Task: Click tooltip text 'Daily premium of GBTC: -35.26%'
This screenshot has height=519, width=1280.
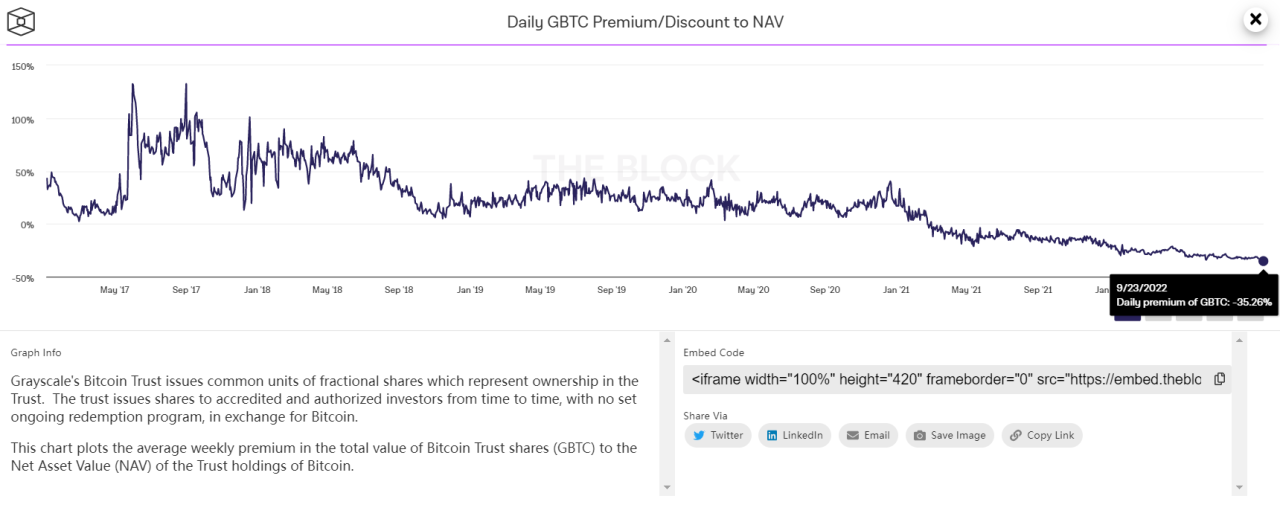Action: tap(1194, 301)
